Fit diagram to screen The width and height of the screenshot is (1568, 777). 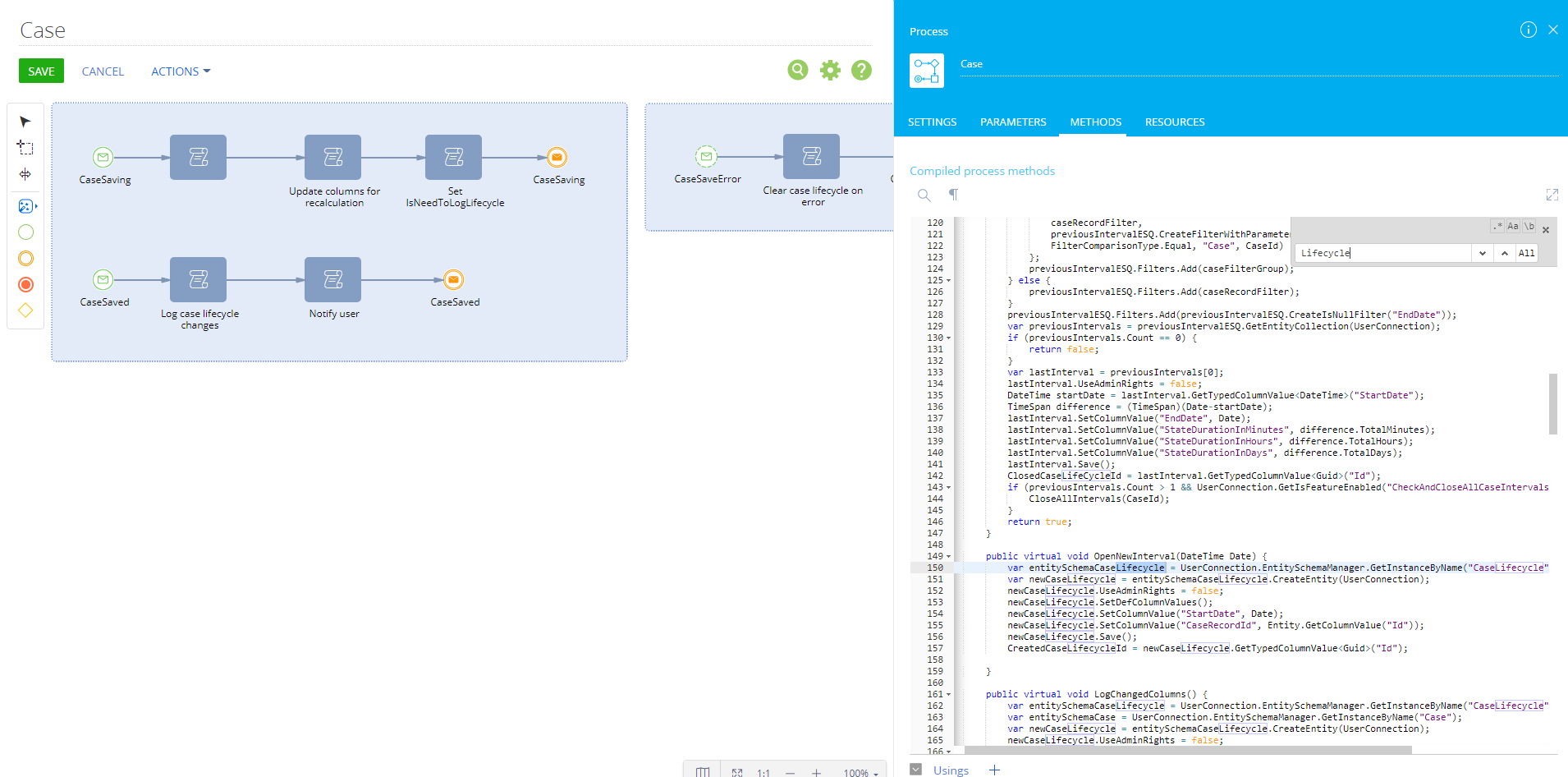(x=737, y=772)
